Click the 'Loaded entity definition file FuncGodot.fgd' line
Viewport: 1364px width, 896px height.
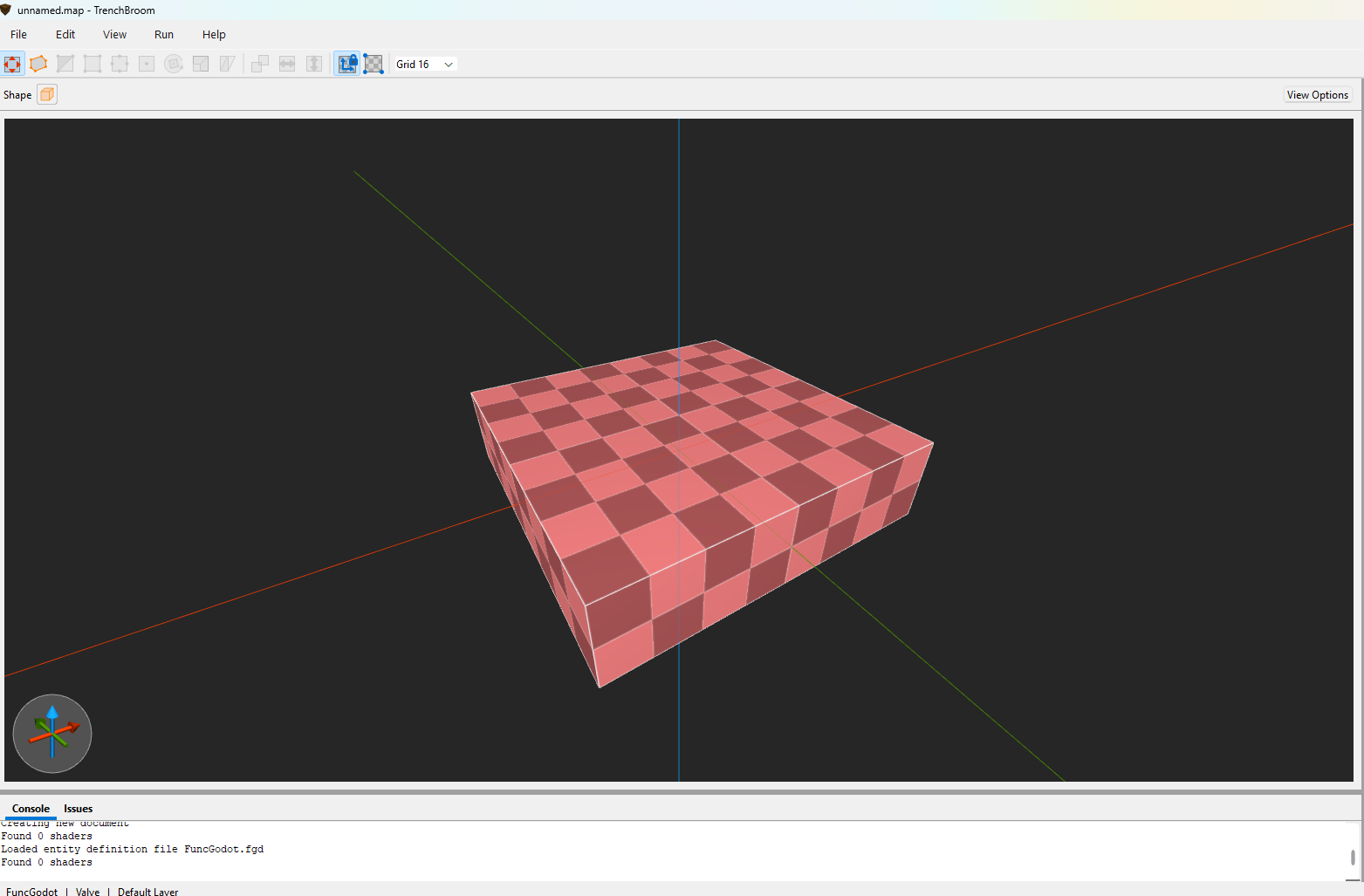(132, 849)
